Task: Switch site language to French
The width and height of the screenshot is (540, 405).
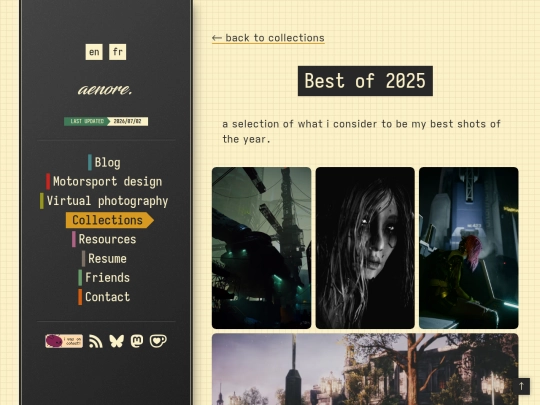Action: (117, 52)
